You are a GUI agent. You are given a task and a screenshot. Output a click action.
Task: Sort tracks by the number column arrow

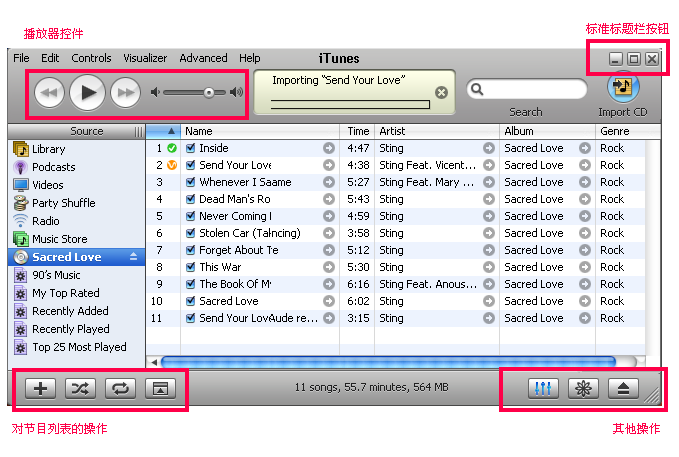click(x=171, y=131)
